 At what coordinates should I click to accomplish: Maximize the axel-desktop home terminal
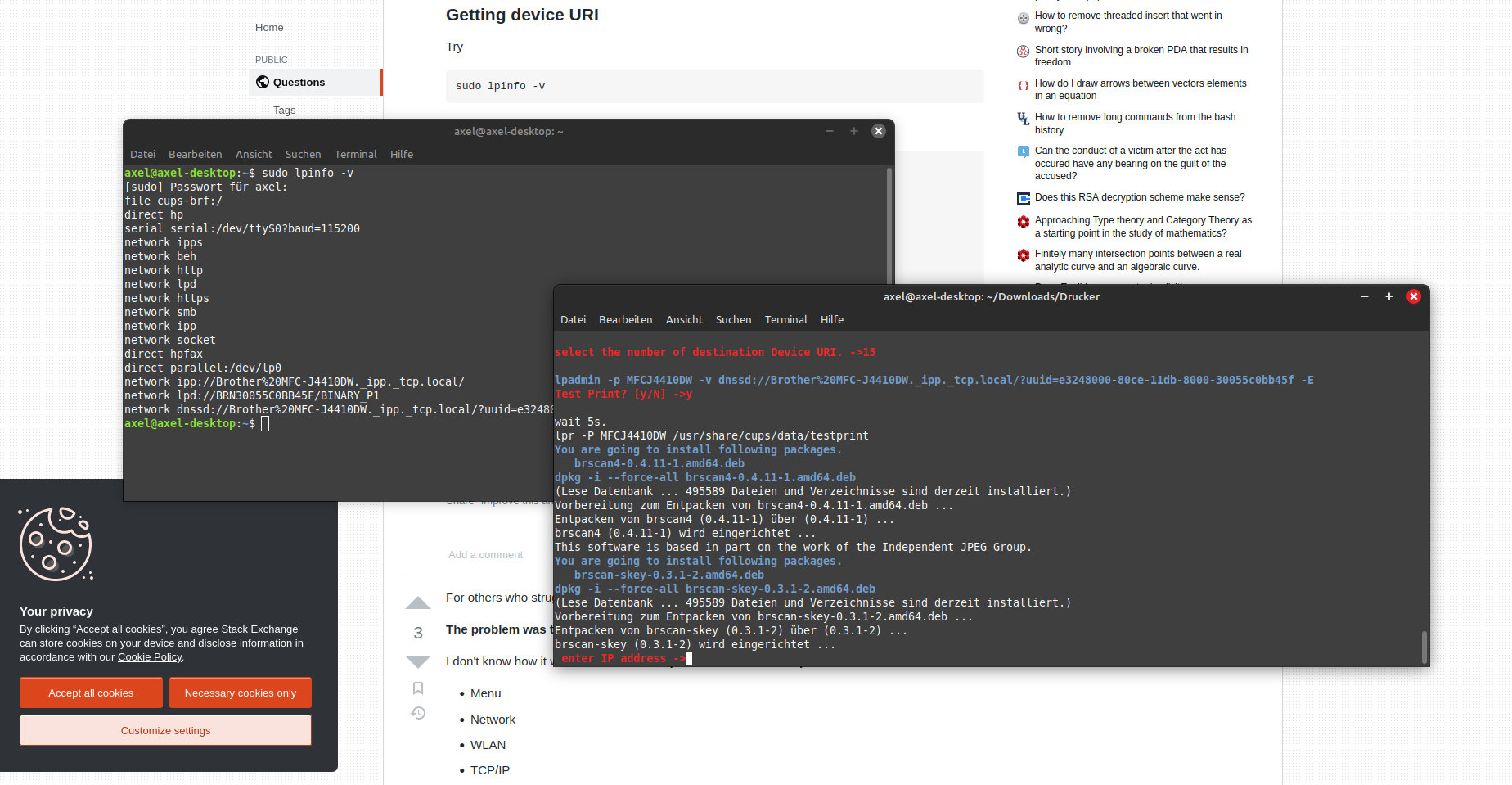tap(854, 131)
